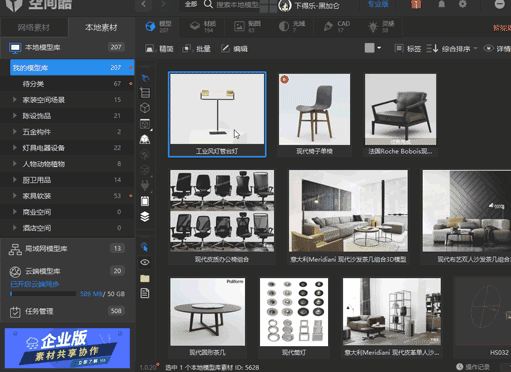Select the 我的模型库 entry
Viewport: 511px width, 372px height.
[x=72, y=68]
